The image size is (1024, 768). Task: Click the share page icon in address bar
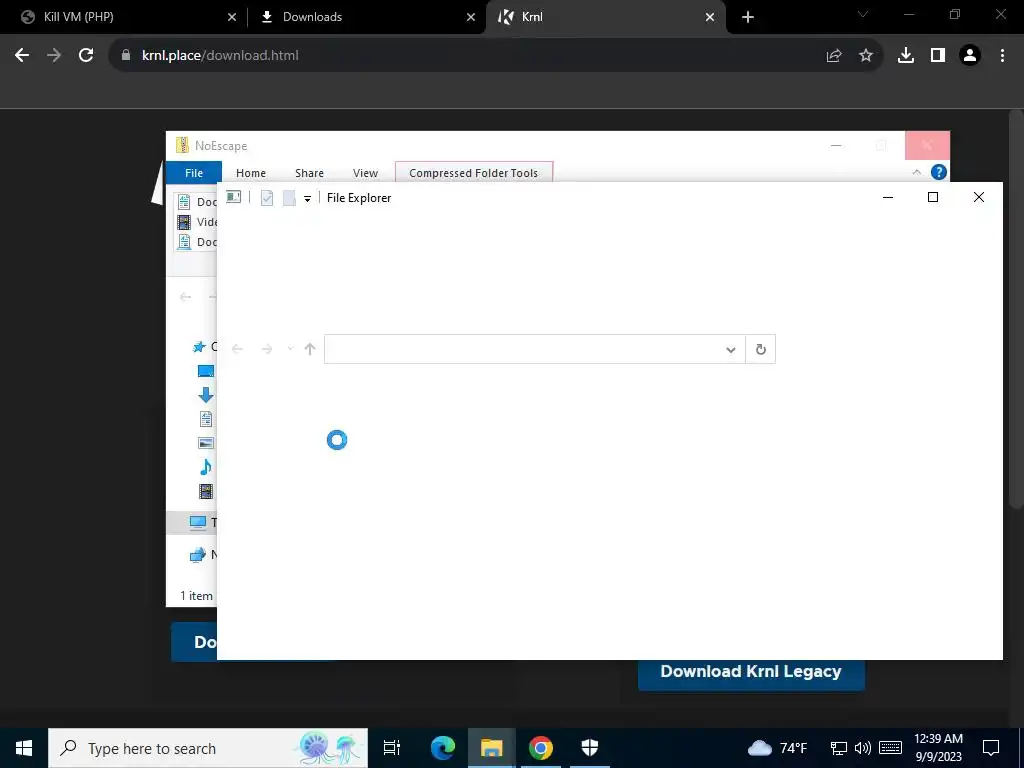(834, 56)
